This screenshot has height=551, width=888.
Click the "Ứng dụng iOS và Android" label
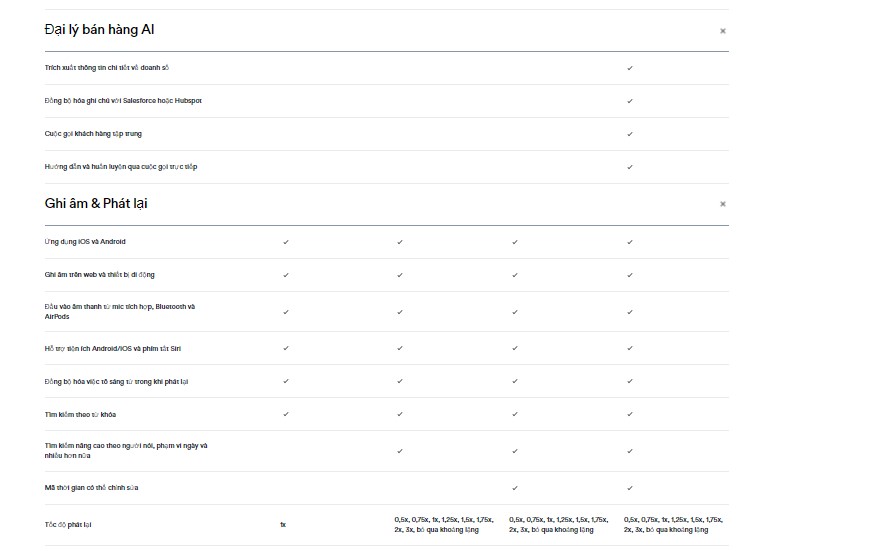[85, 242]
